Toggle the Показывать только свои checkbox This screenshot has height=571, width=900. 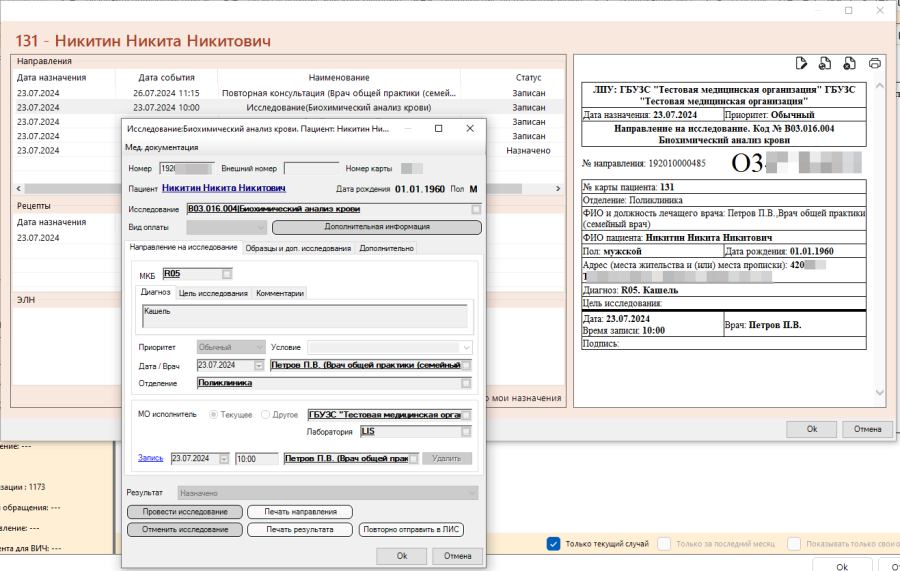click(x=794, y=543)
